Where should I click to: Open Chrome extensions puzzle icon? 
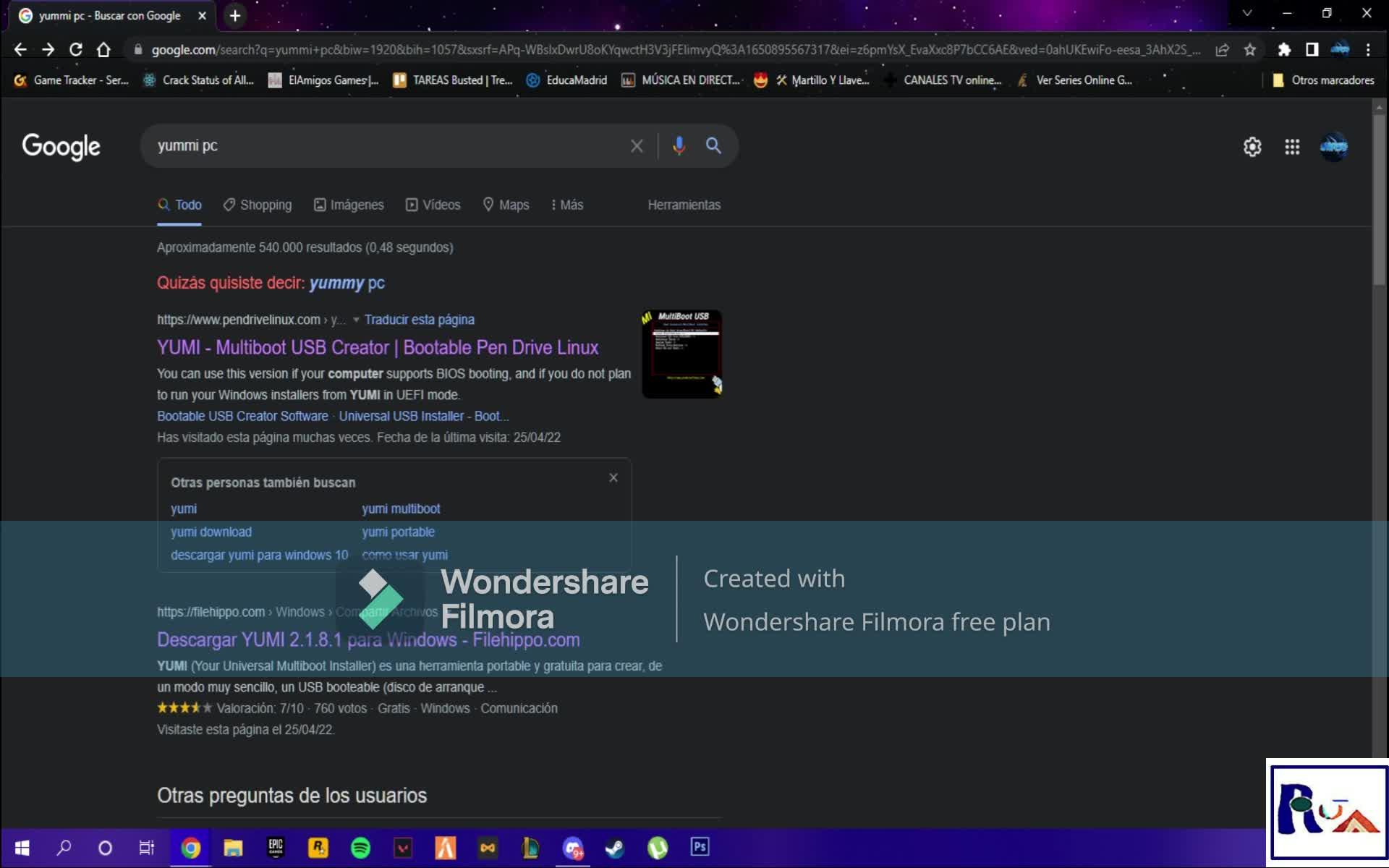click(1284, 50)
